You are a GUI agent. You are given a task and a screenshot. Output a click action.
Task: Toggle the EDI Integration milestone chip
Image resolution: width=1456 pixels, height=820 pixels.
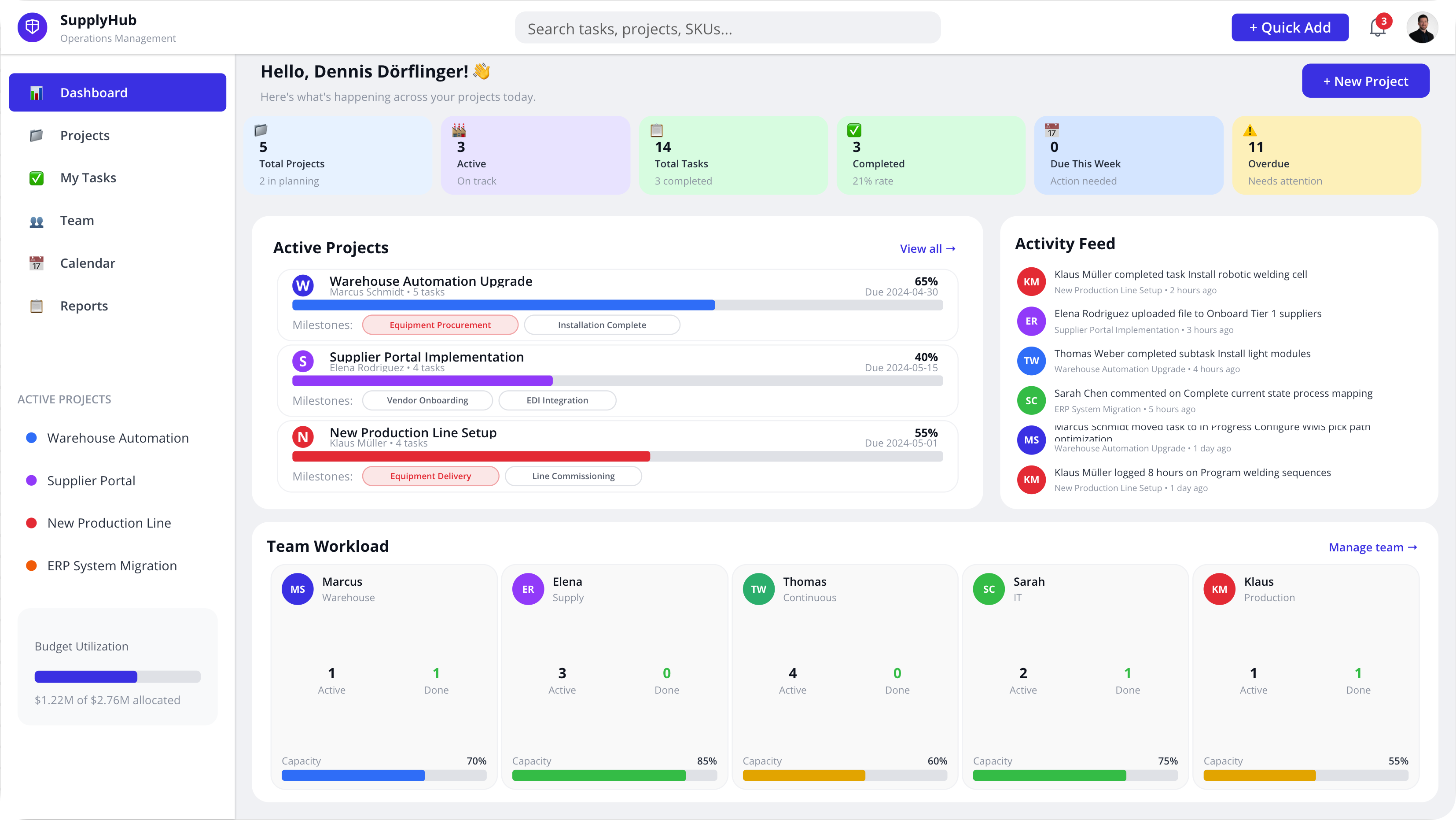[x=557, y=400]
